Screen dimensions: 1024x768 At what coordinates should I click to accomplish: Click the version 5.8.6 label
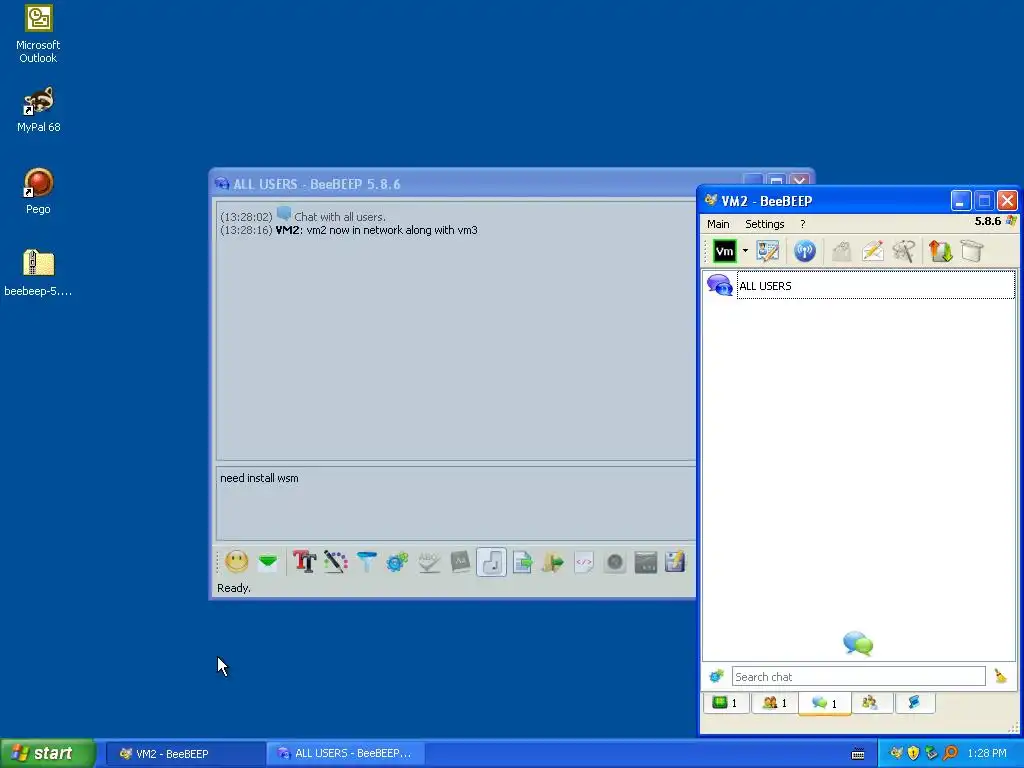coord(987,221)
